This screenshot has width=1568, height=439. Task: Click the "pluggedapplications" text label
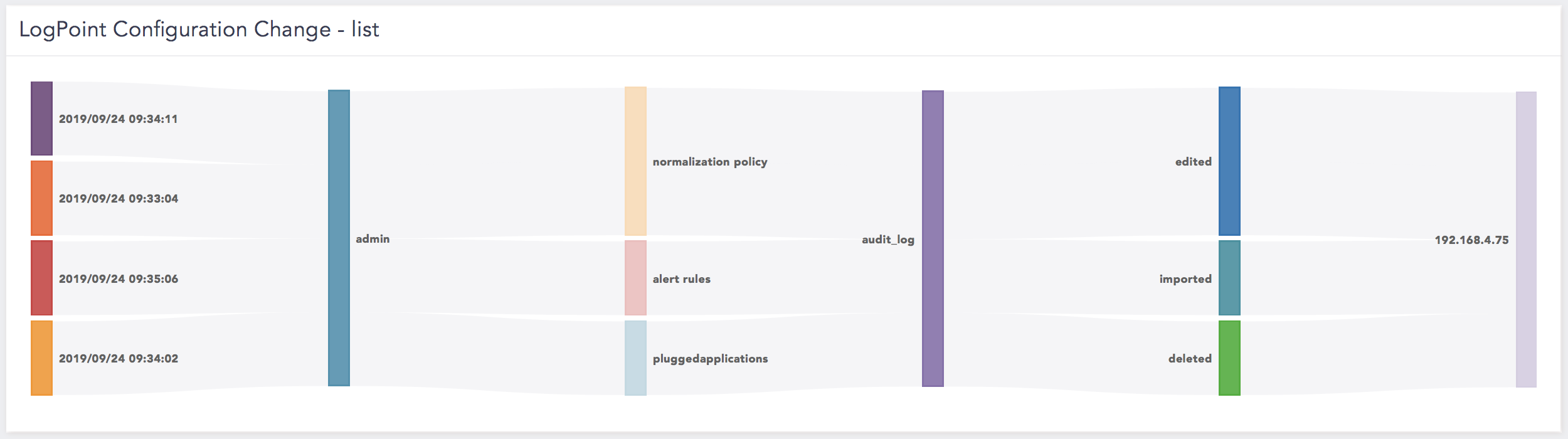click(x=710, y=359)
